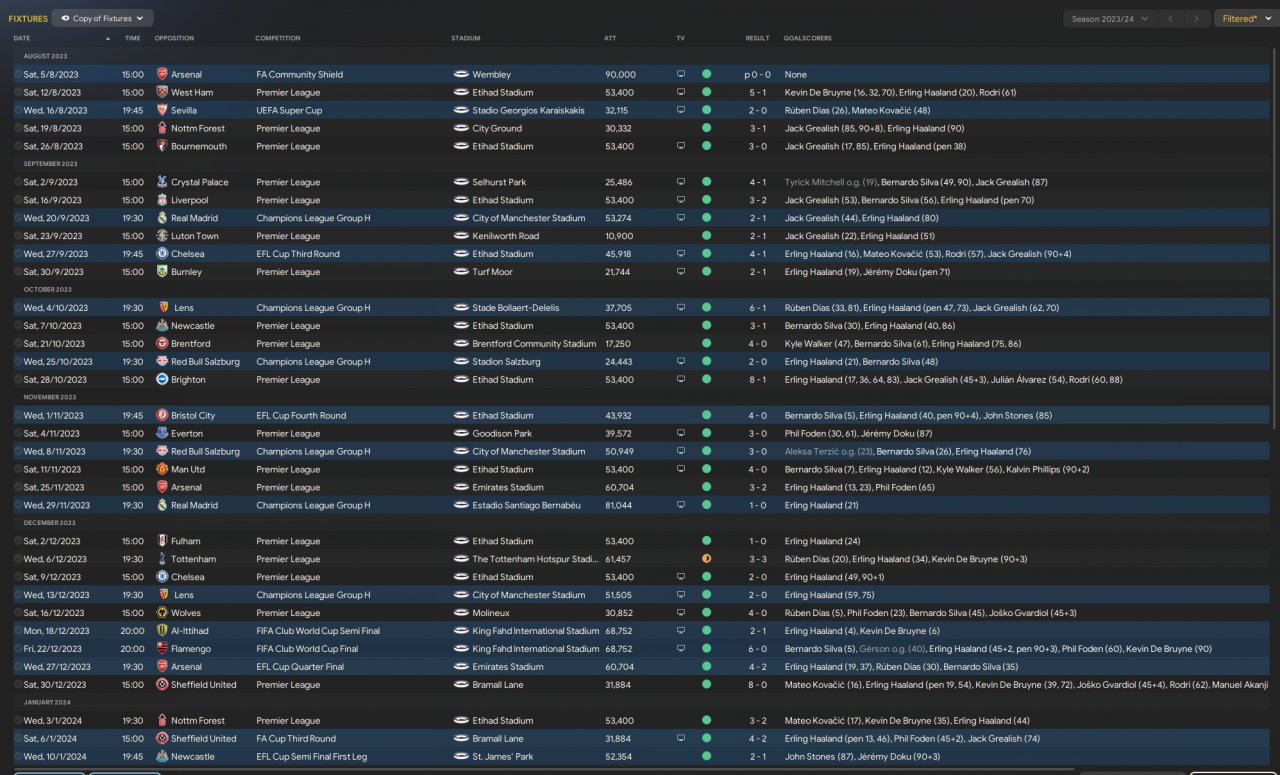The width and height of the screenshot is (1280, 775).
Task: Click the TV icon in the Man Utd row
Action: (681, 470)
